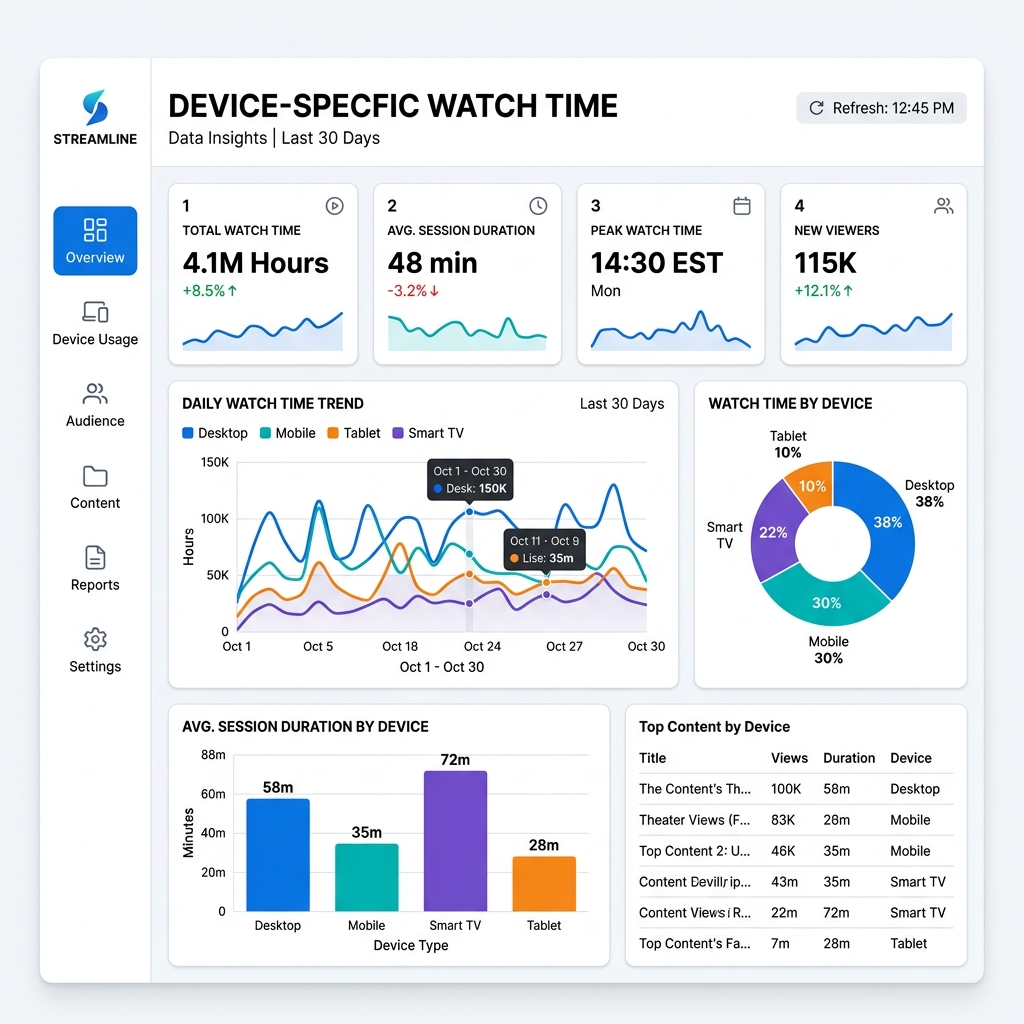The height and width of the screenshot is (1024, 1024).
Task: Click the Smart TV 22% donut segment
Action: [x=773, y=532]
